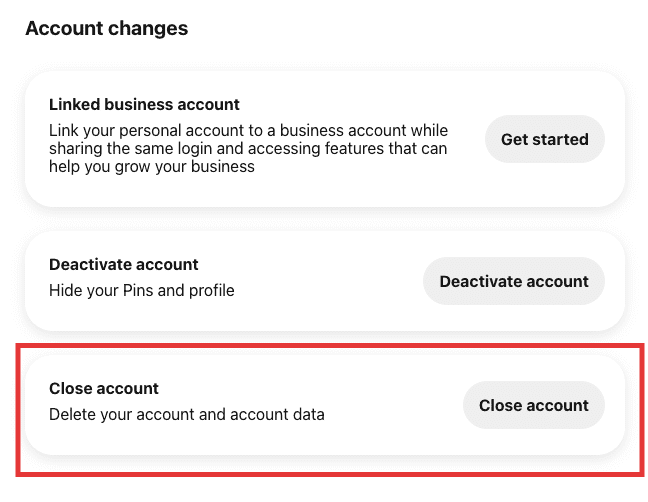Click the Get started button

(x=545, y=139)
